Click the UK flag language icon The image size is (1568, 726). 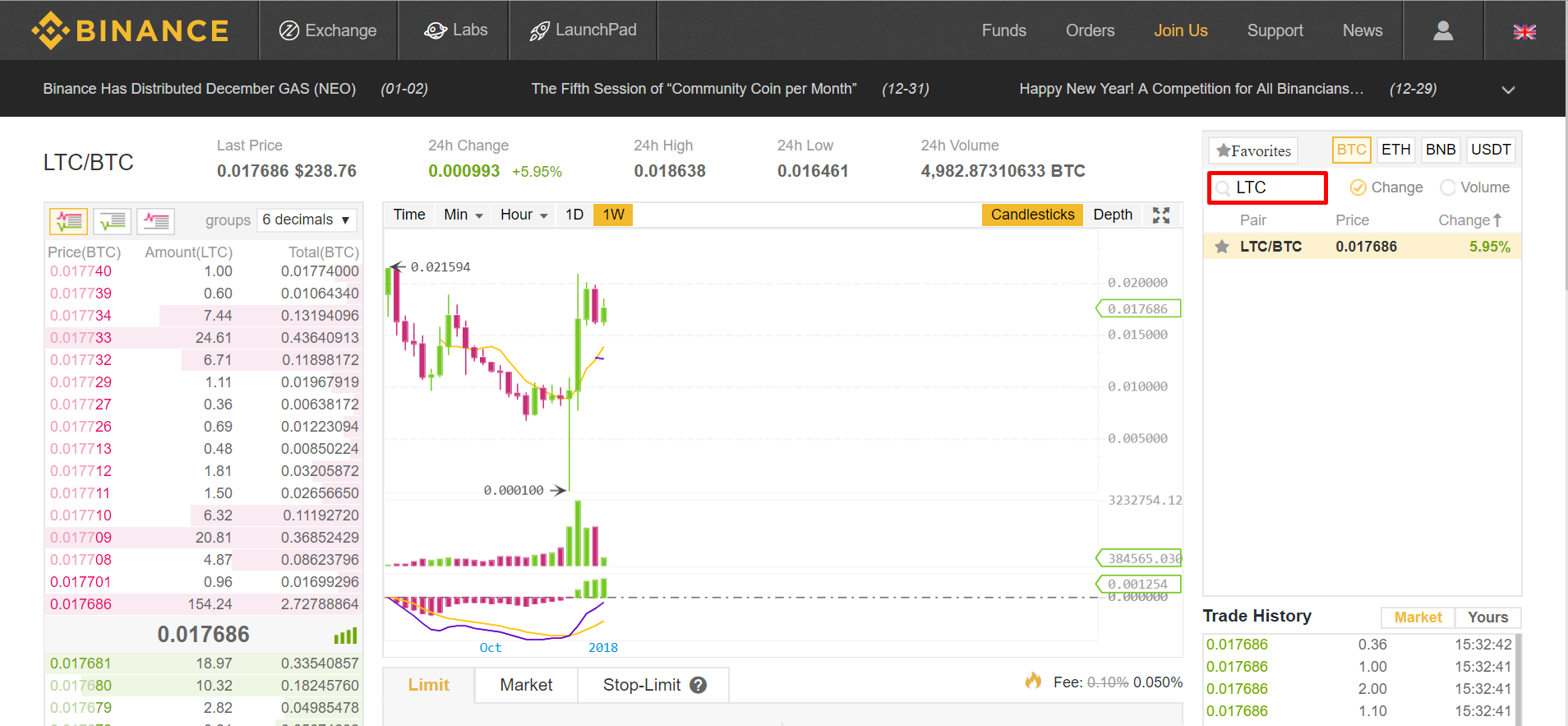[1524, 31]
